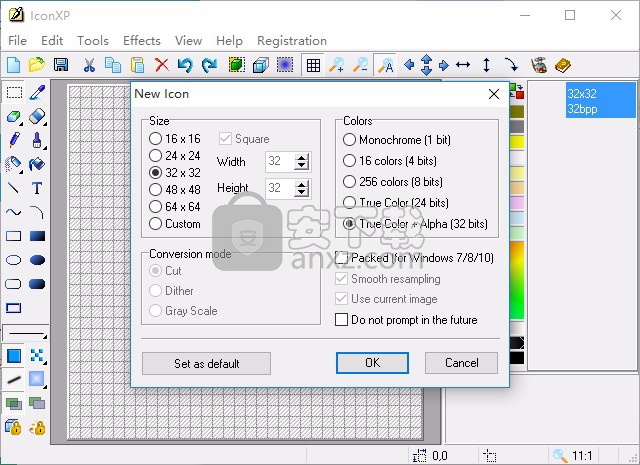Open the Tools menu
Image resolution: width=640 pixels, height=465 pixels.
click(93, 40)
